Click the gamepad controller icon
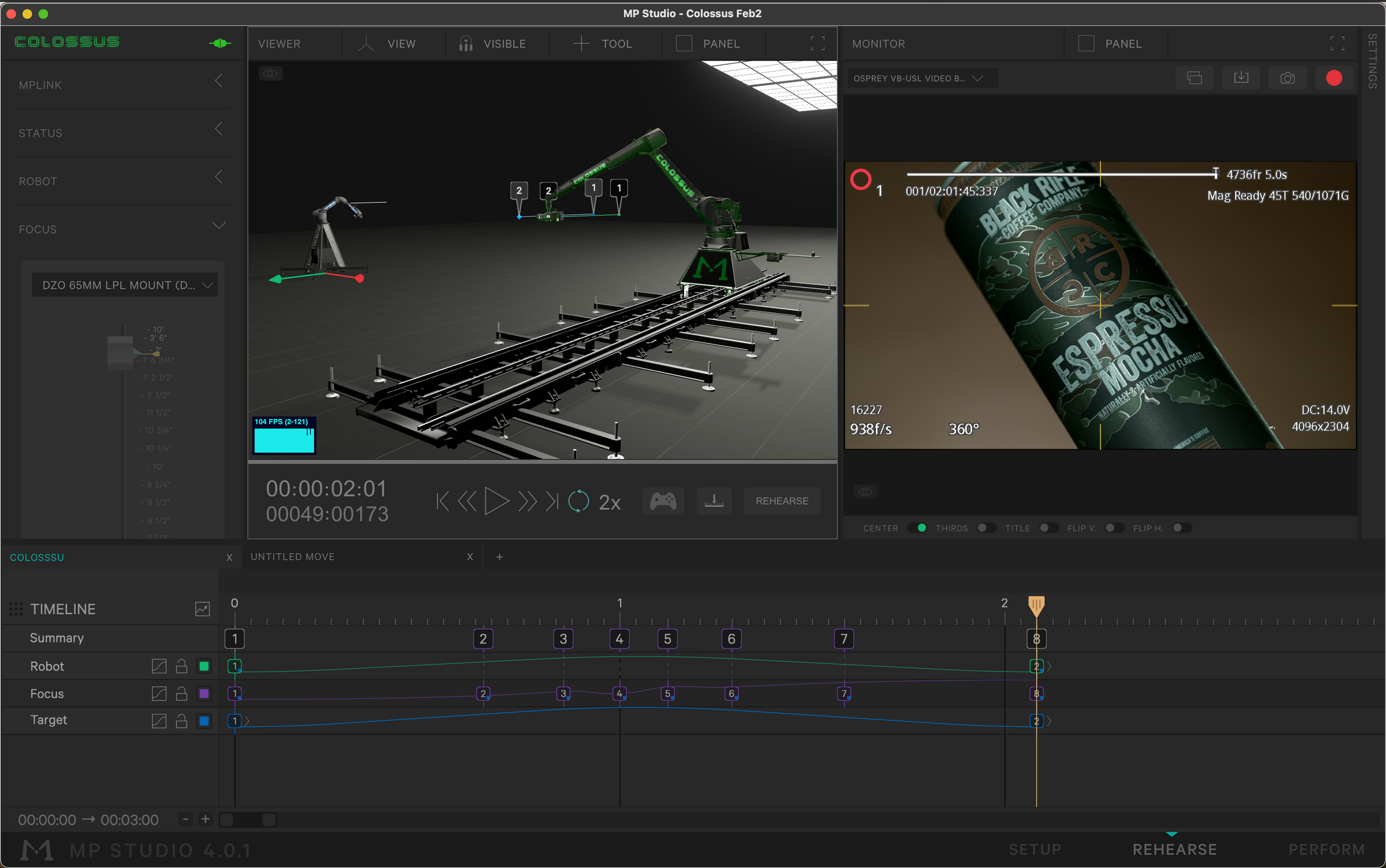Image resolution: width=1386 pixels, height=868 pixels. (663, 501)
